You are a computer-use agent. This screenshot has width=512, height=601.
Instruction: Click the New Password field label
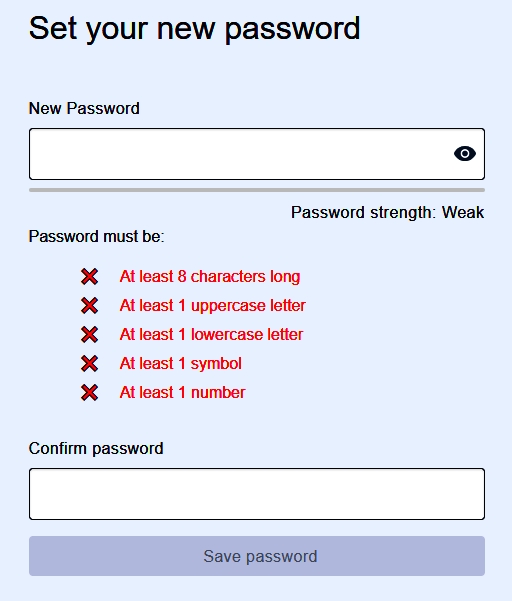click(84, 108)
